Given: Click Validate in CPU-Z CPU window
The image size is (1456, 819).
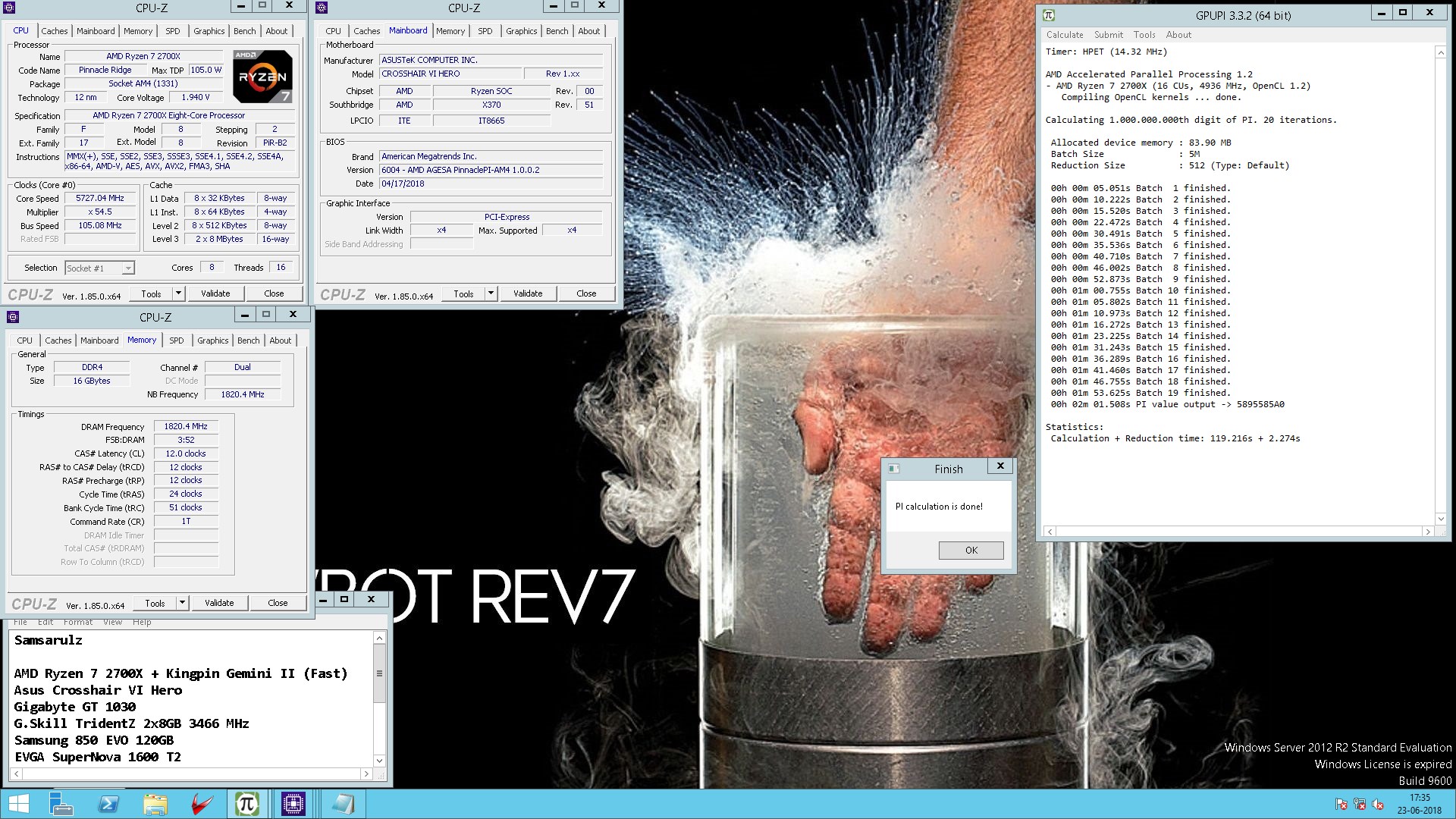Looking at the screenshot, I should [x=215, y=293].
